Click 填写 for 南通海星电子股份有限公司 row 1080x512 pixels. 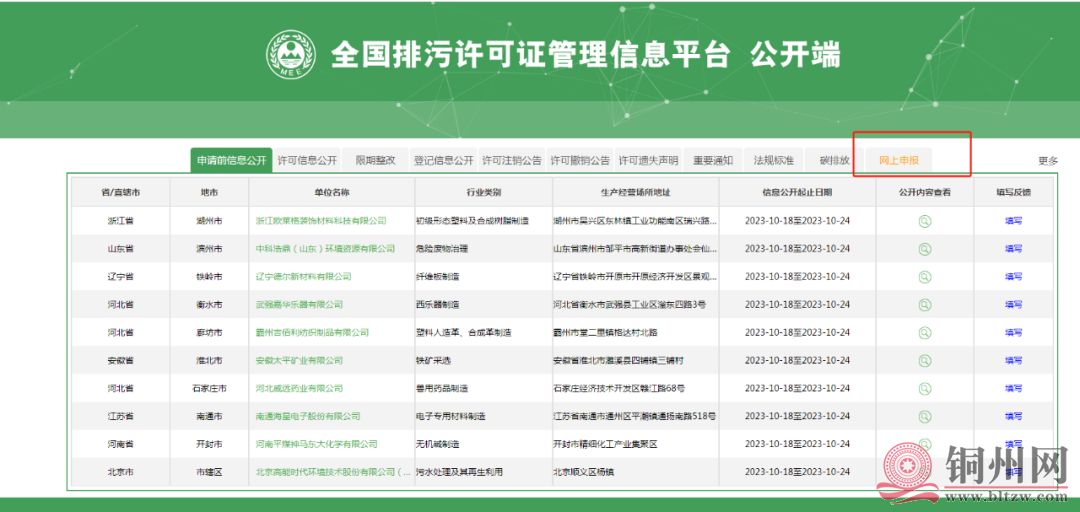pyautogui.click(x=1013, y=416)
